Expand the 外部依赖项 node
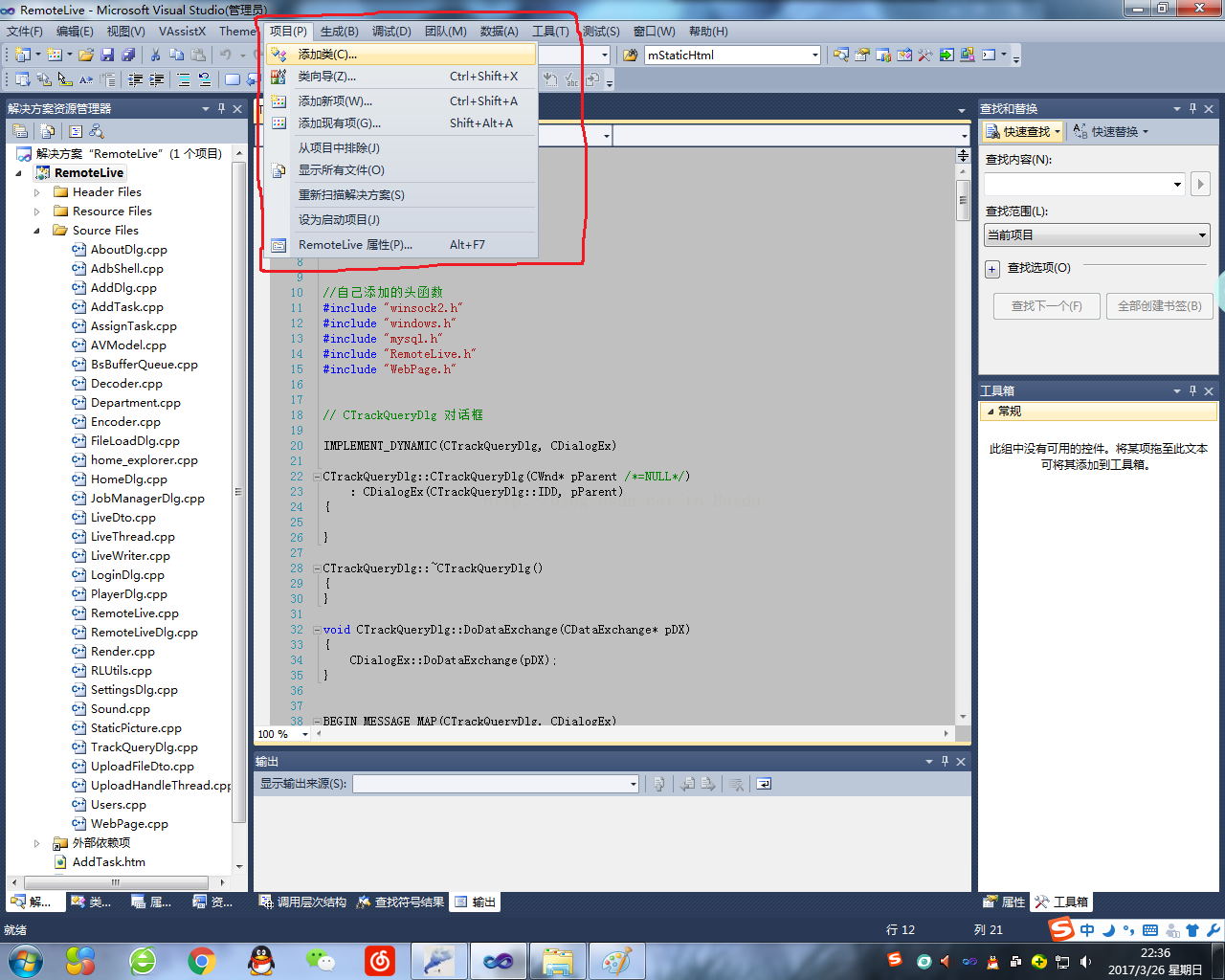Image resolution: width=1225 pixels, height=980 pixels. [x=37, y=843]
